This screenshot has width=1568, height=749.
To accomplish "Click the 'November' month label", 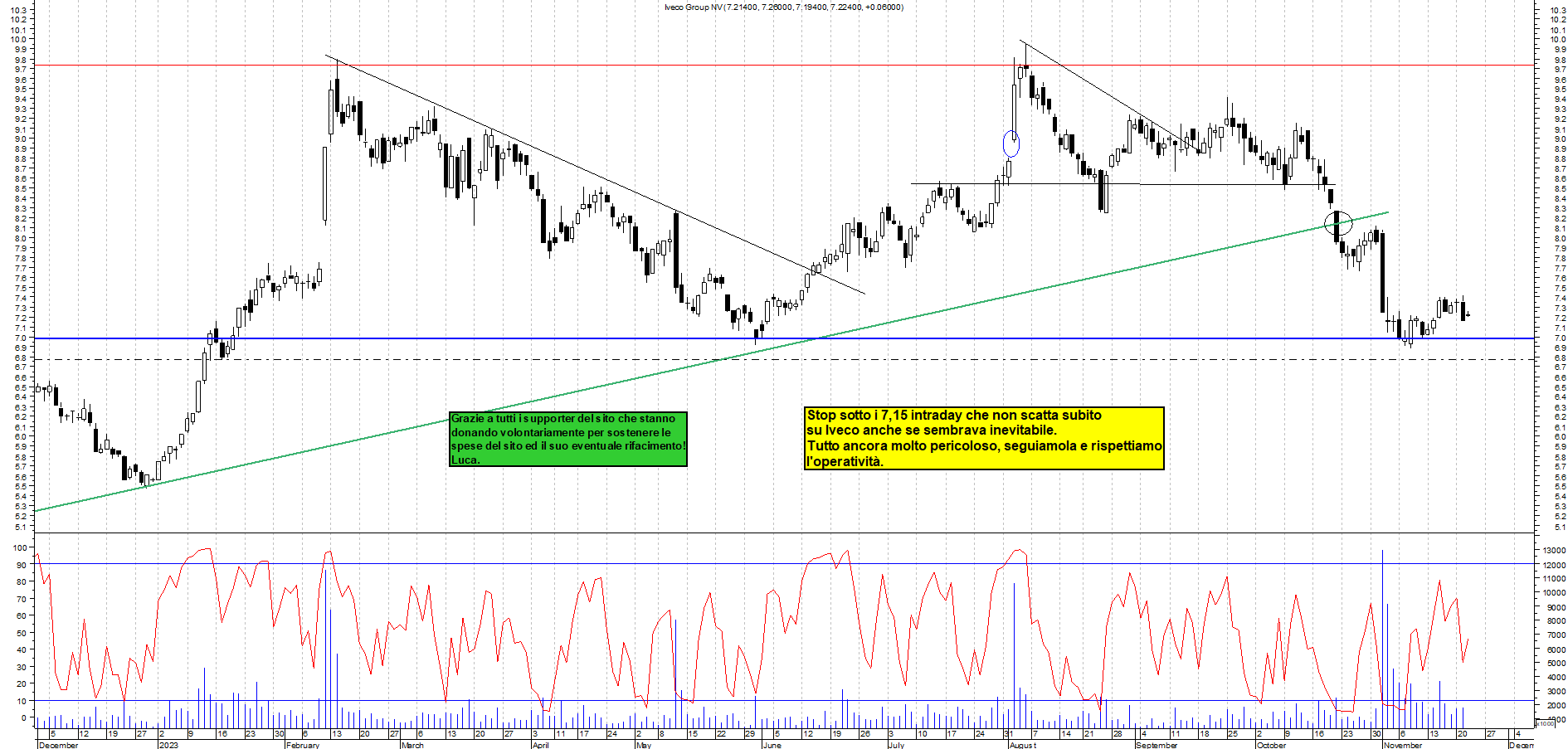I will click(1403, 745).
